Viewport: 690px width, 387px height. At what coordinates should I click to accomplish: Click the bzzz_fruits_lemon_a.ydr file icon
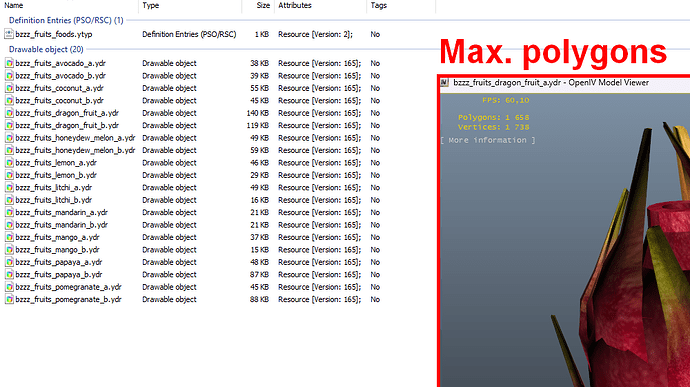(9, 162)
